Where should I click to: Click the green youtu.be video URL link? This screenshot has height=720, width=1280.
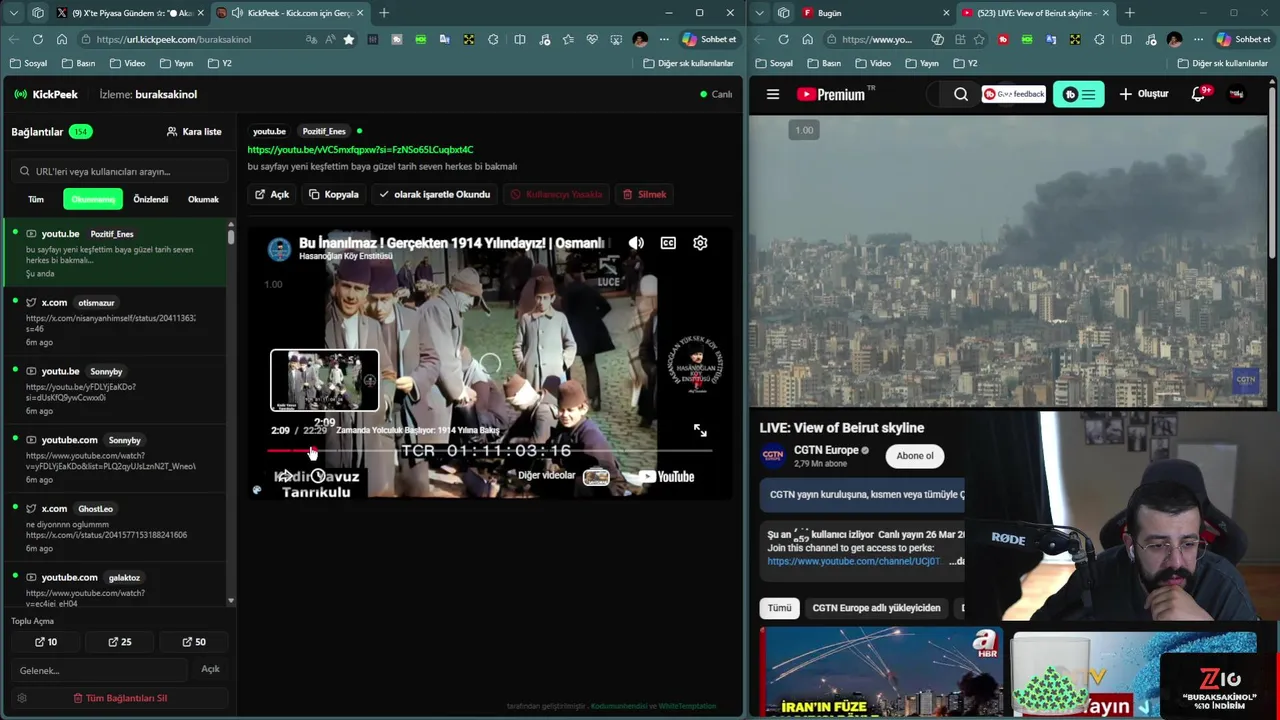pos(360,150)
